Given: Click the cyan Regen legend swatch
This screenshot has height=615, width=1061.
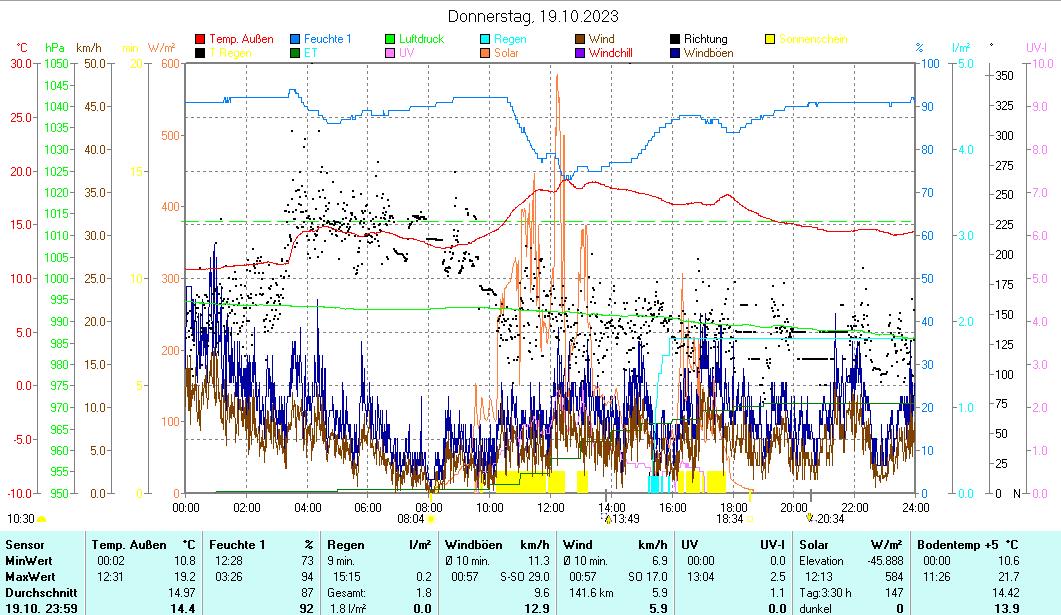Looking at the screenshot, I should click(484, 39).
